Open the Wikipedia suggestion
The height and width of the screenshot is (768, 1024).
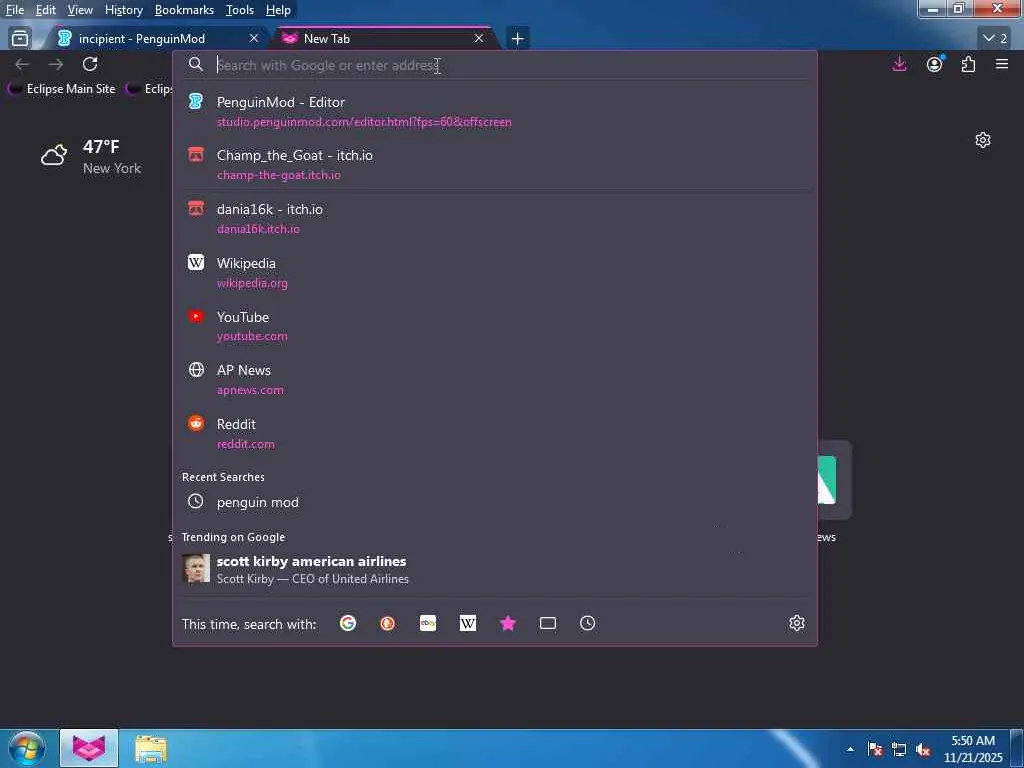pyautogui.click(x=494, y=272)
